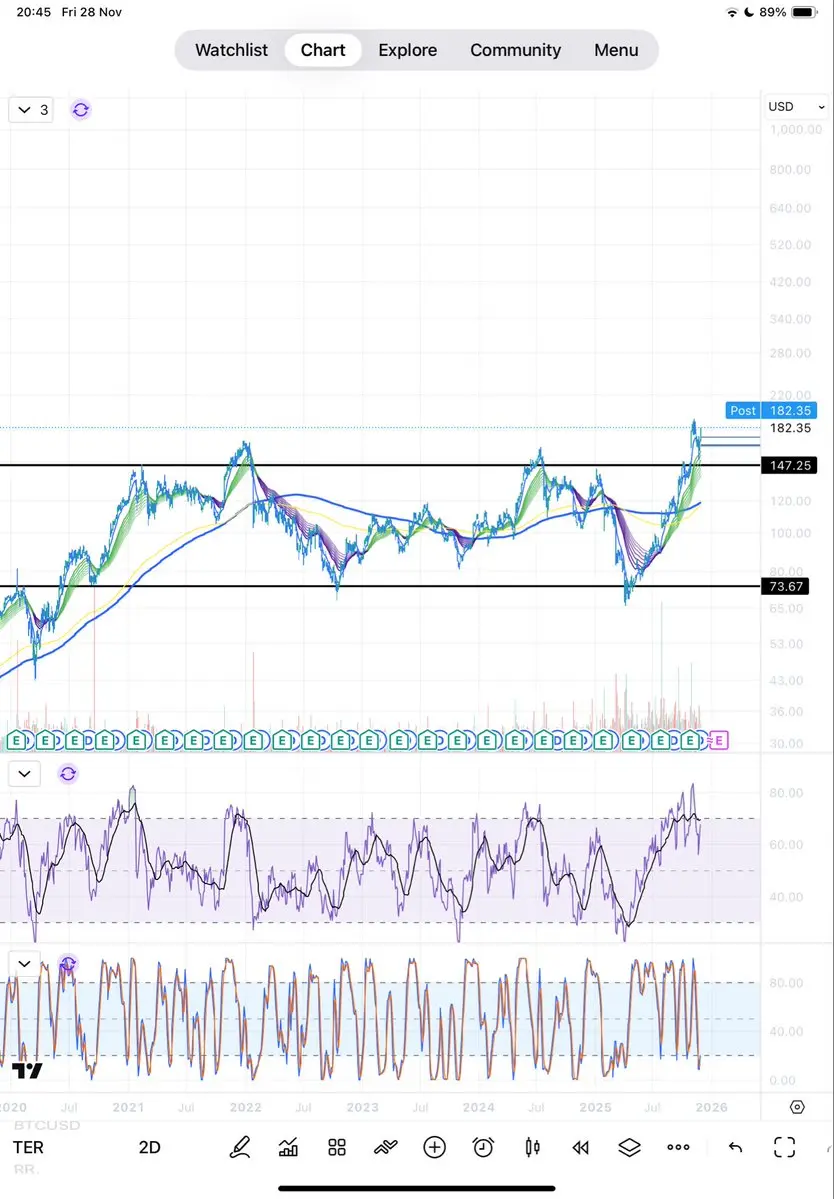
Task: Expand the RSI pane legend chevron
Action: pos(24,774)
